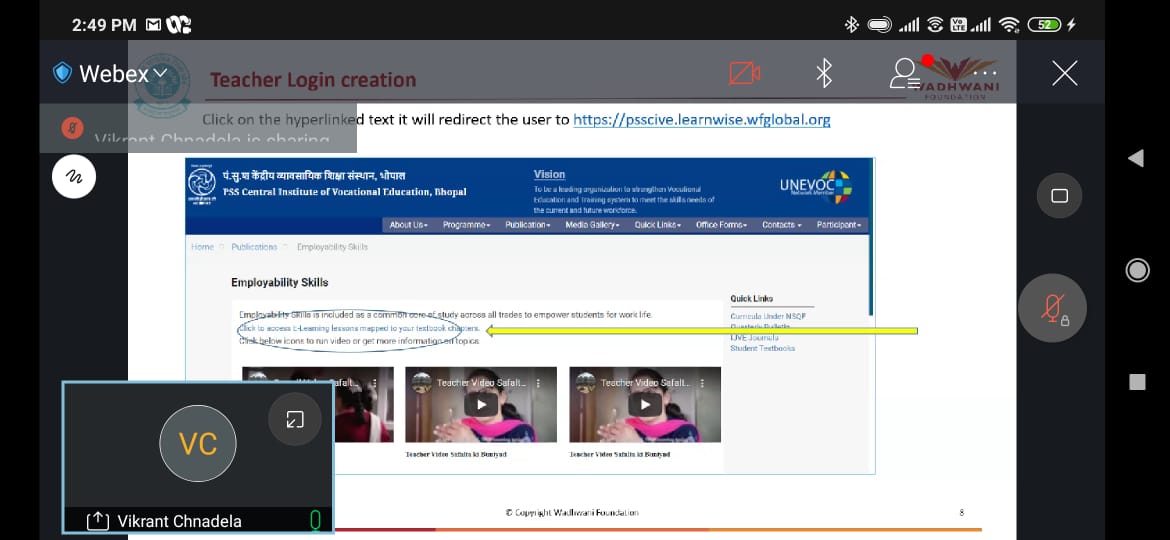Click the Teacher Login creation slide title

pos(313,80)
